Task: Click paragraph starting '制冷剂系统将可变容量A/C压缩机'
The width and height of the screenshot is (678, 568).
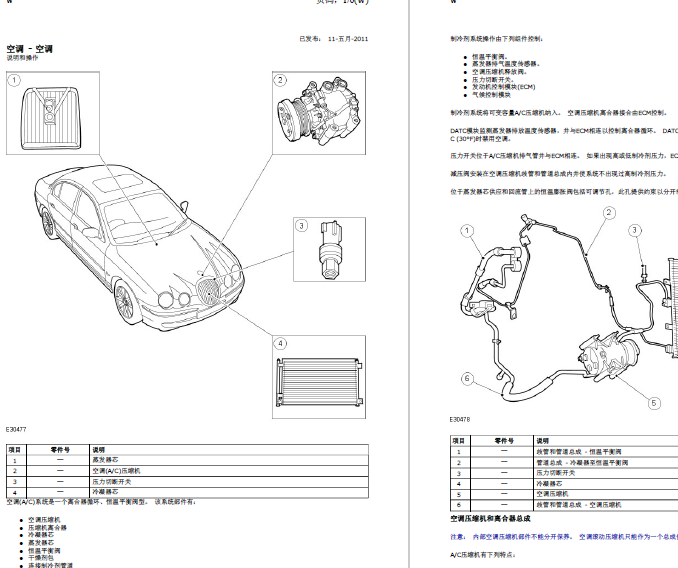Action: [559, 113]
